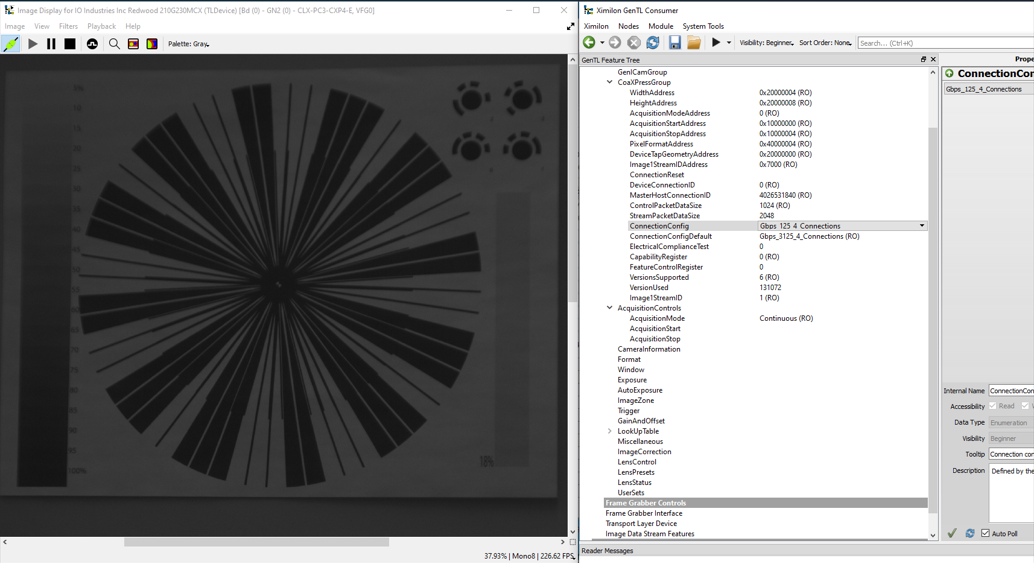Select the GenICamGroup tree item
The height and width of the screenshot is (563, 1034).
(x=642, y=72)
